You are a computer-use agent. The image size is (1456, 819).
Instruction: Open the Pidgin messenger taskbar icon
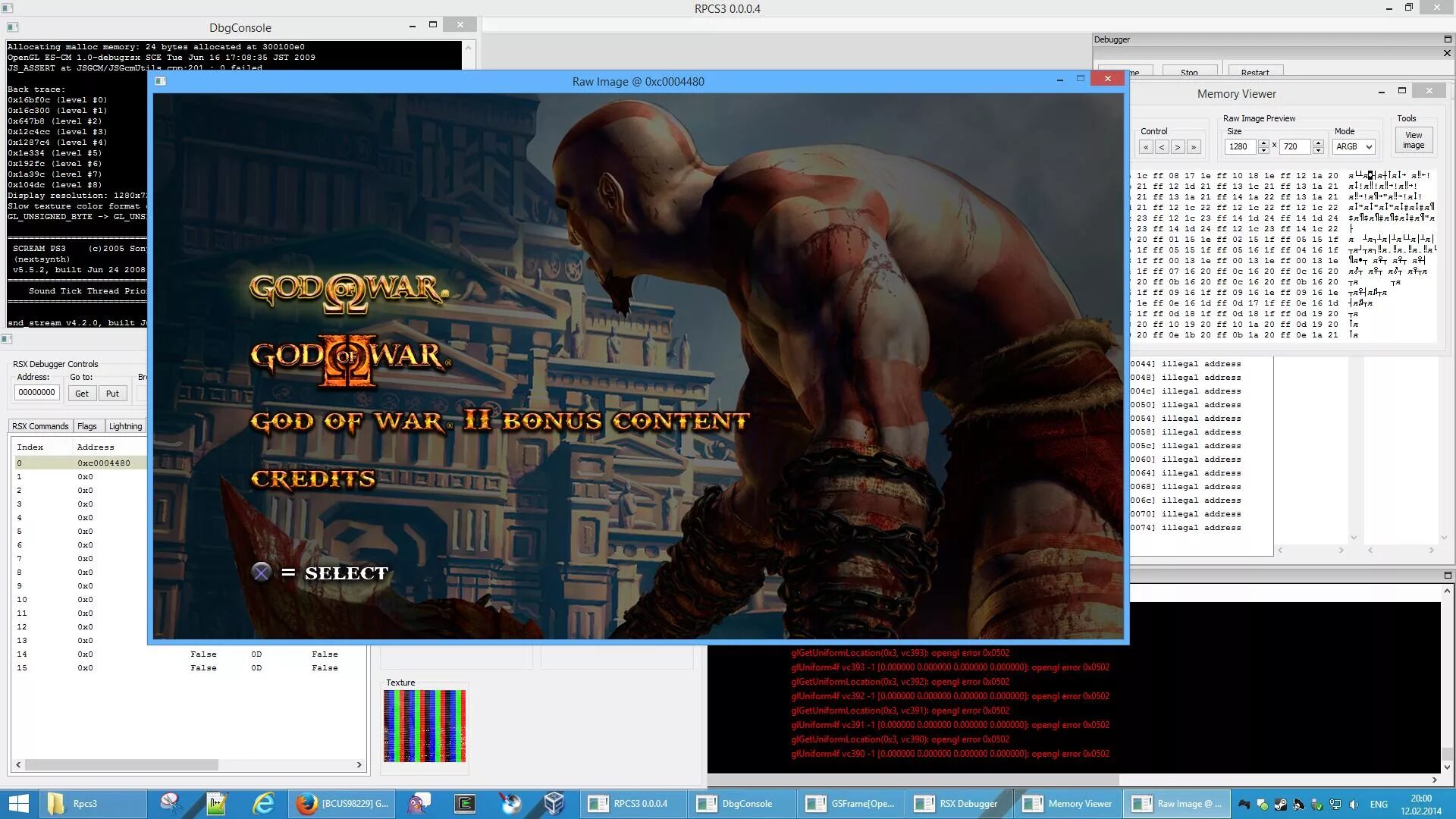[419, 803]
